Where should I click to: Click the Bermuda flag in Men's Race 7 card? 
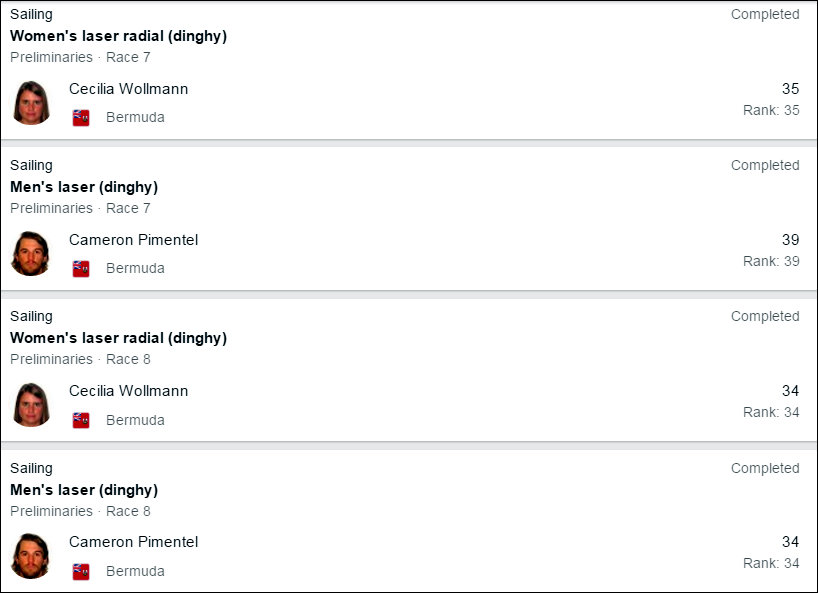point(81,269)
